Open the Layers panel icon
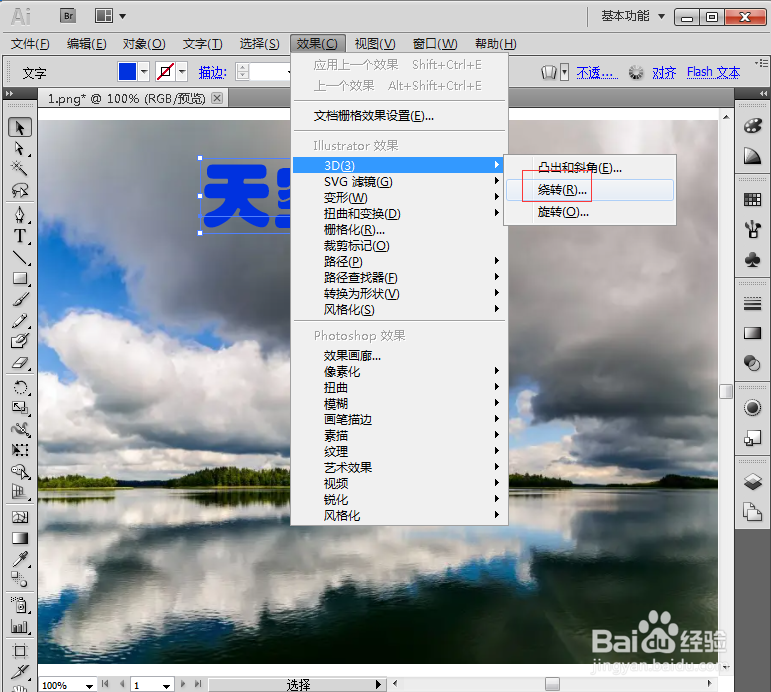The width and height of the screenshot is (771, 692). pos(752,481)
